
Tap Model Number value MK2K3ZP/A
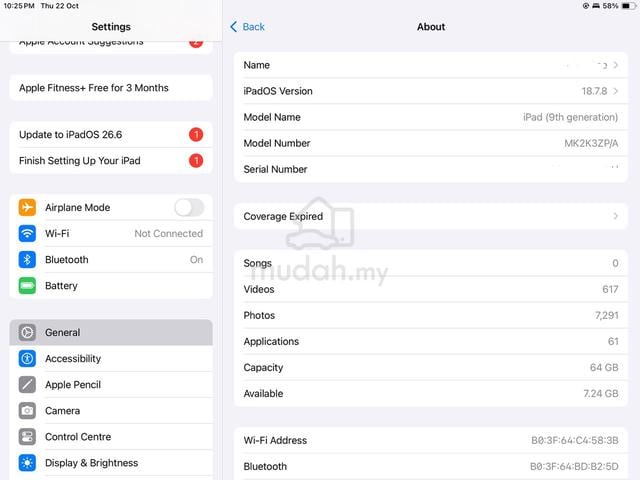click(x=591, y=143)
